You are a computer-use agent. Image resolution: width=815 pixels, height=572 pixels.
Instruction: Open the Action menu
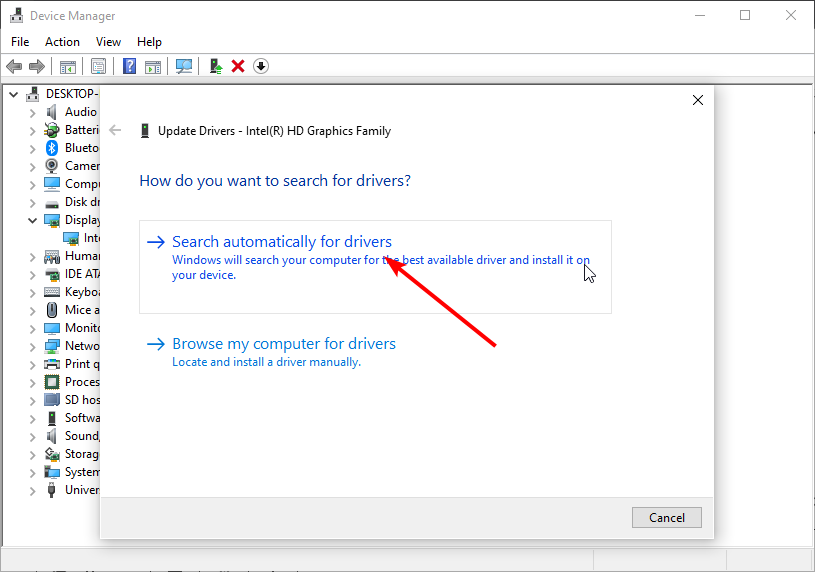click(62, 42)
